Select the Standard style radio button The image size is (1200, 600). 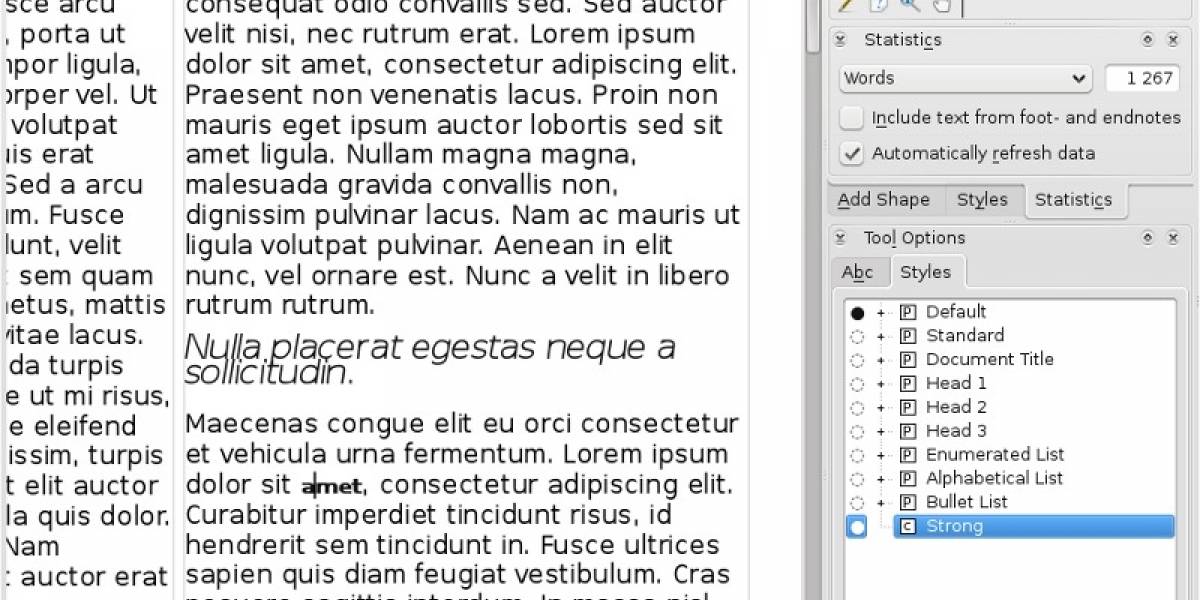[x=857, y=336]
